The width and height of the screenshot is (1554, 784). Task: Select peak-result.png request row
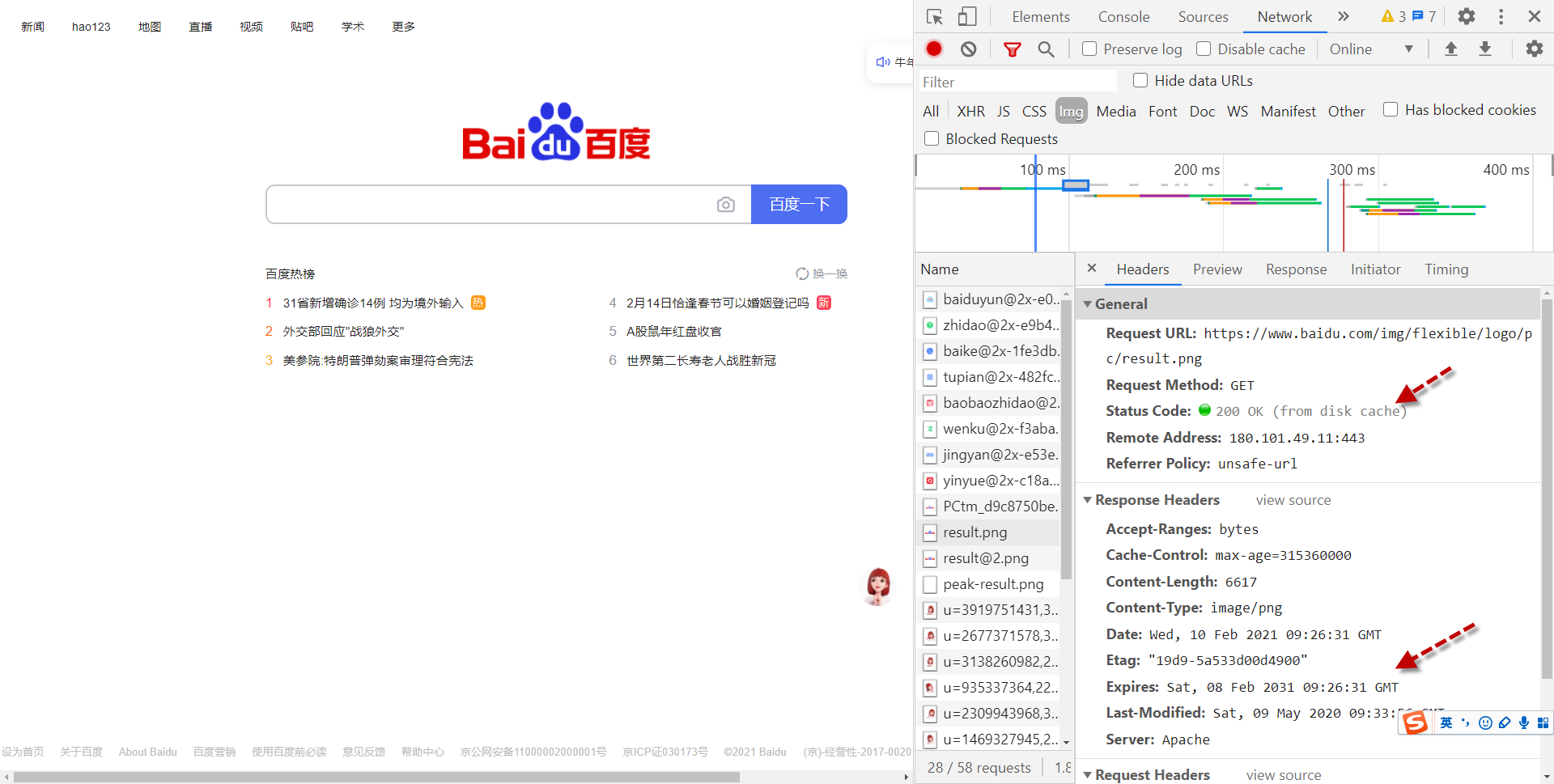click(988, 584)
